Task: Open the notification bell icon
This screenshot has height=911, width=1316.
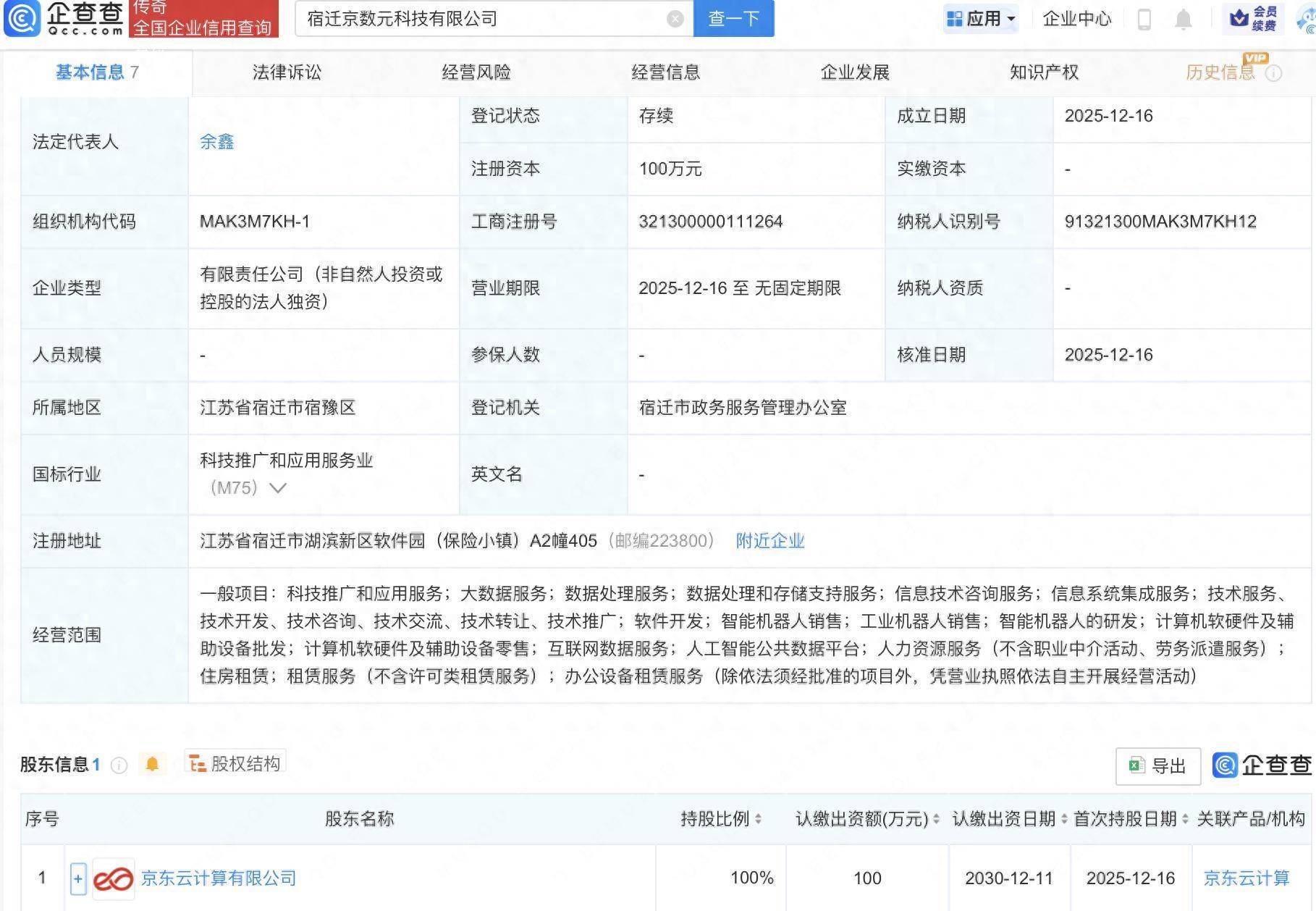Action: pos(1182,19)
